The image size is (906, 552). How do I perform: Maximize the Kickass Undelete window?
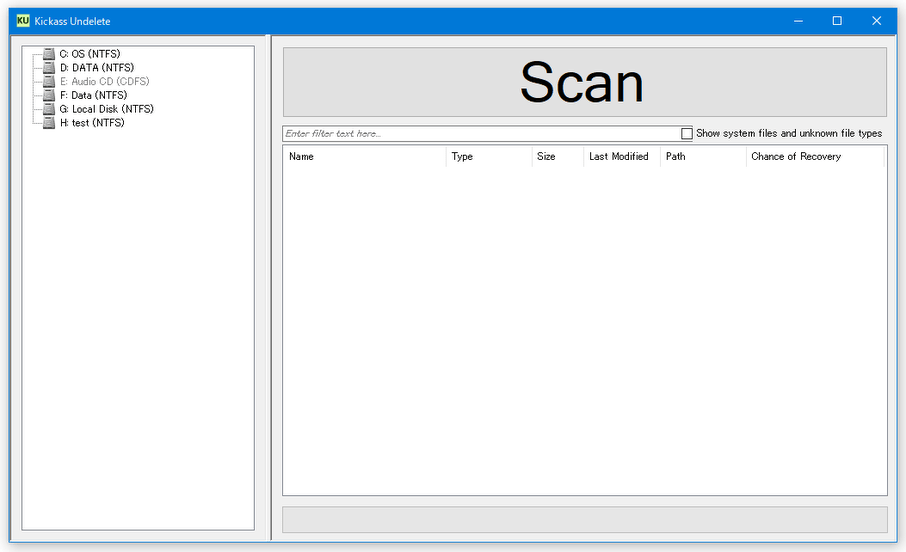[837, 21]
